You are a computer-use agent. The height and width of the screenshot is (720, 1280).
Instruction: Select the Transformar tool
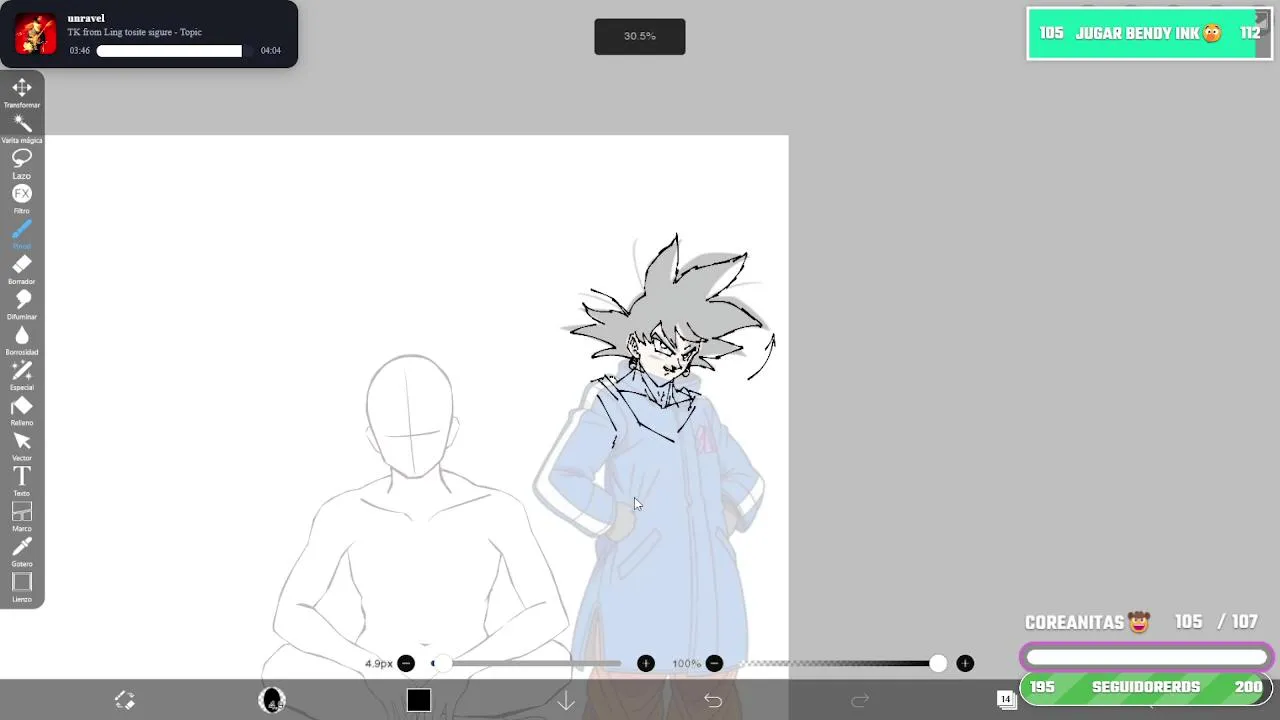click(22, 92)
